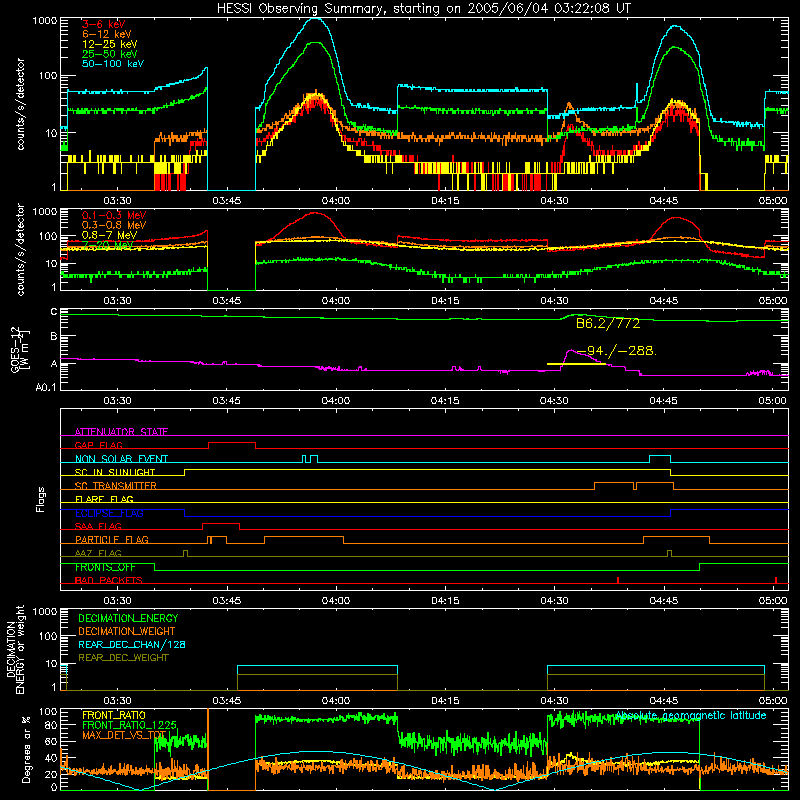This screenshot has height=800, width=800.
Task: Click the GOES-12 axis label
Action: [x=20, y=349]
